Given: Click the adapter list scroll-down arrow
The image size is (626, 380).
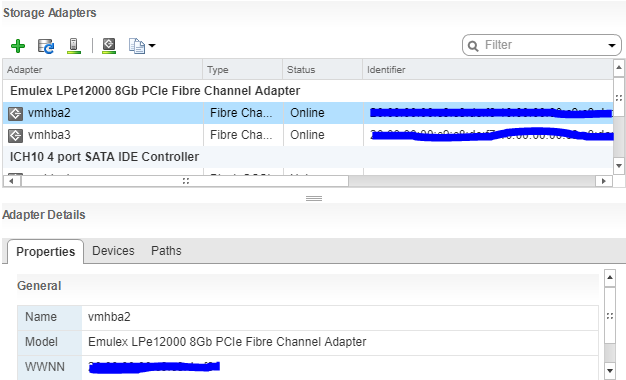Looking at the screenshot, I should click(619, 165).
